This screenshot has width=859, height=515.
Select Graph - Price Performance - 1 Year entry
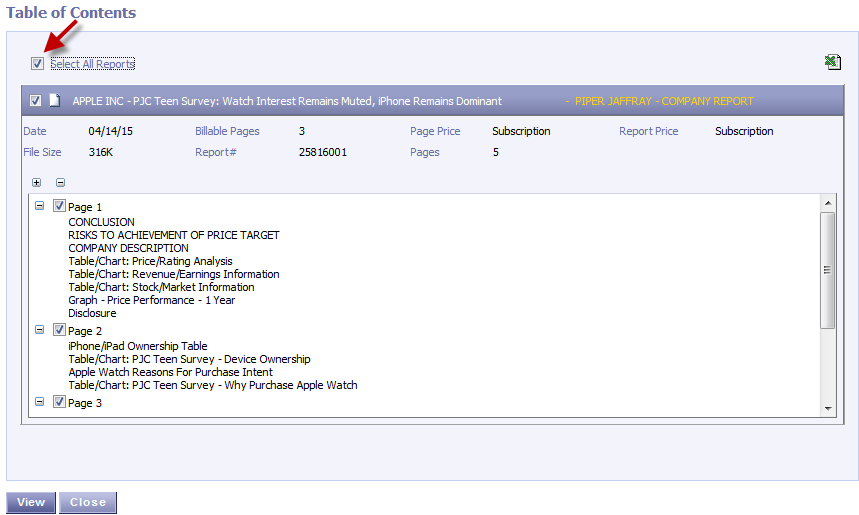(x=152, y=300)
